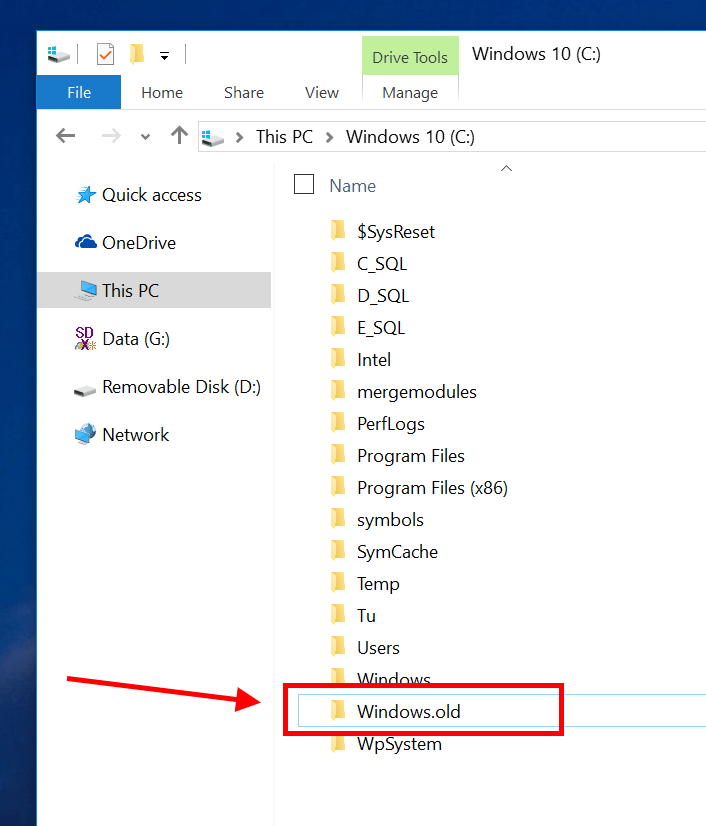The width and height of the screenshot is (706, 826).
Task: Open Removable Disk (D:) in sidebar
Action: (x=168, y=387)
